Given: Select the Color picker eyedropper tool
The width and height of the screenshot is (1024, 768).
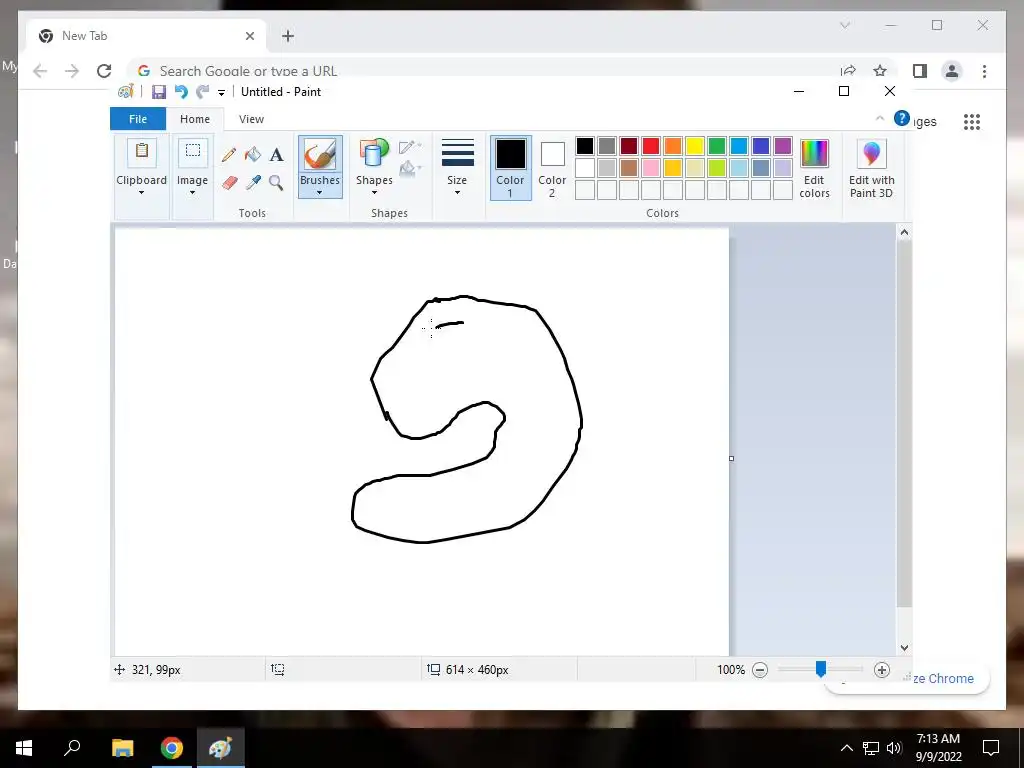Looking at the screenshot, I should point(253,182).
